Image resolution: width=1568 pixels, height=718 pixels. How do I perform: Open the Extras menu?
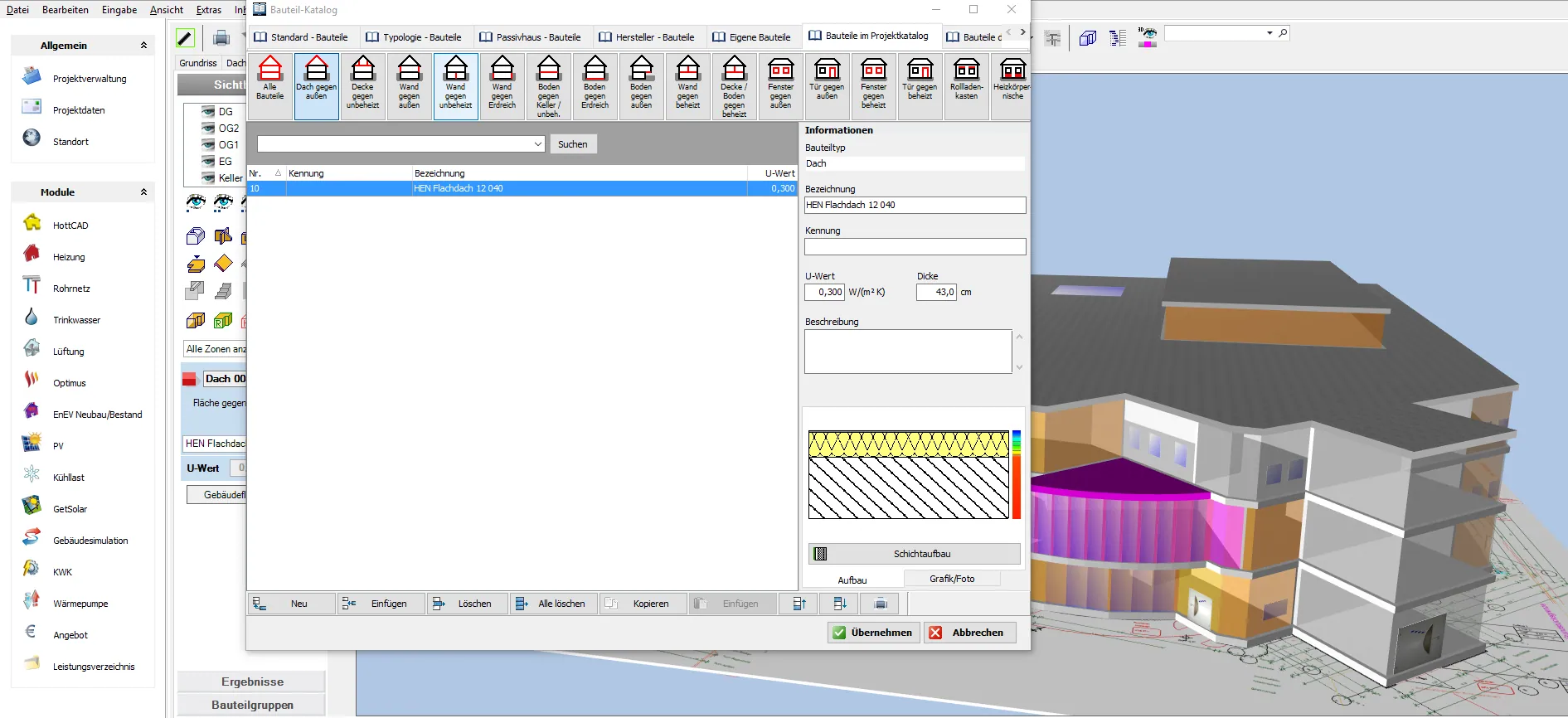pos(208,10)
